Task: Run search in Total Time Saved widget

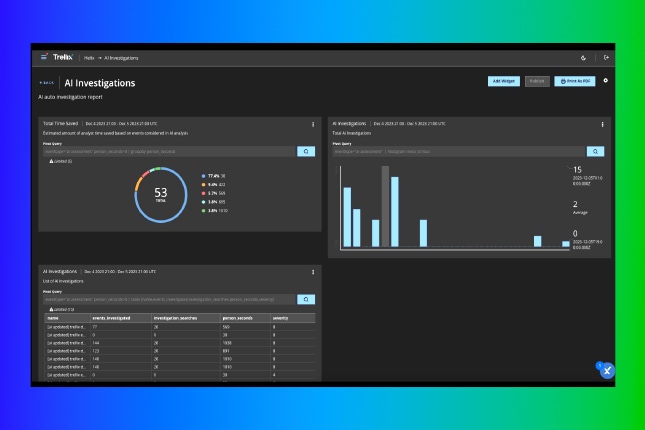Action: point(306,151)
